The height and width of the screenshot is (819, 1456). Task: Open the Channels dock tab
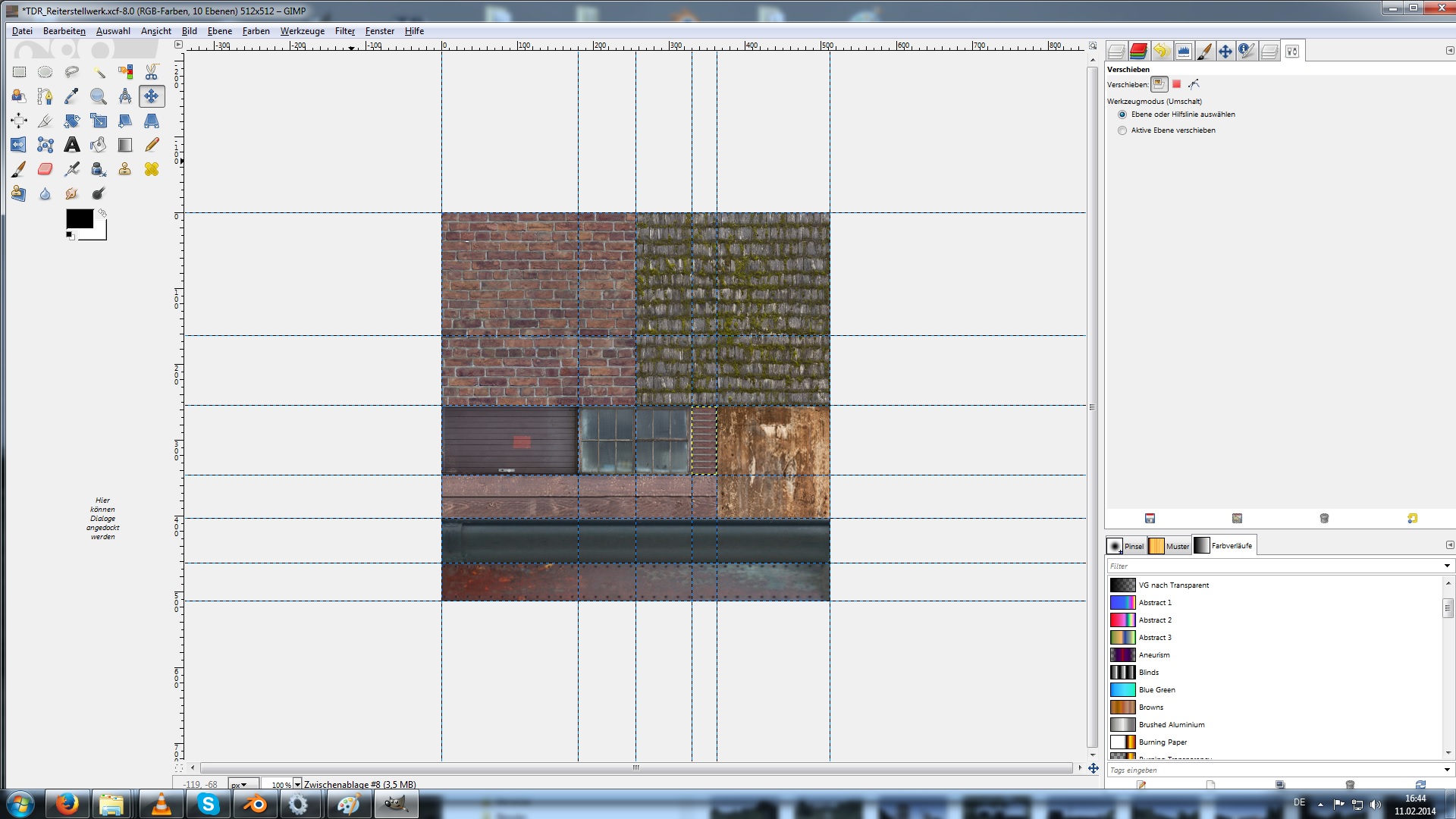pyautogui.click(x=1138, y=52)
